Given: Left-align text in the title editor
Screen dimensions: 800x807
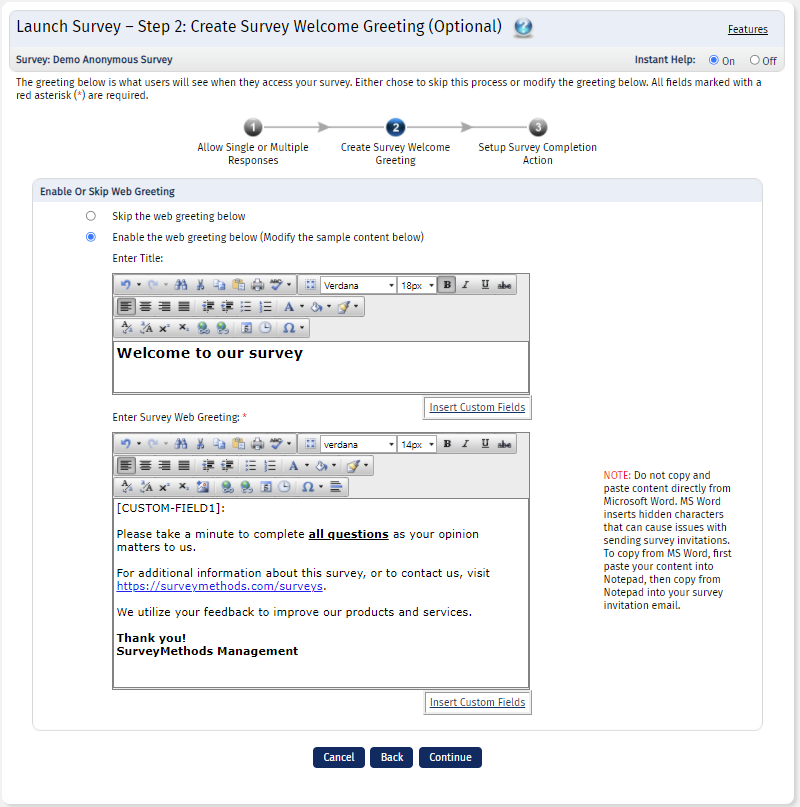Looking at the screenshot, I should [126, 307].
